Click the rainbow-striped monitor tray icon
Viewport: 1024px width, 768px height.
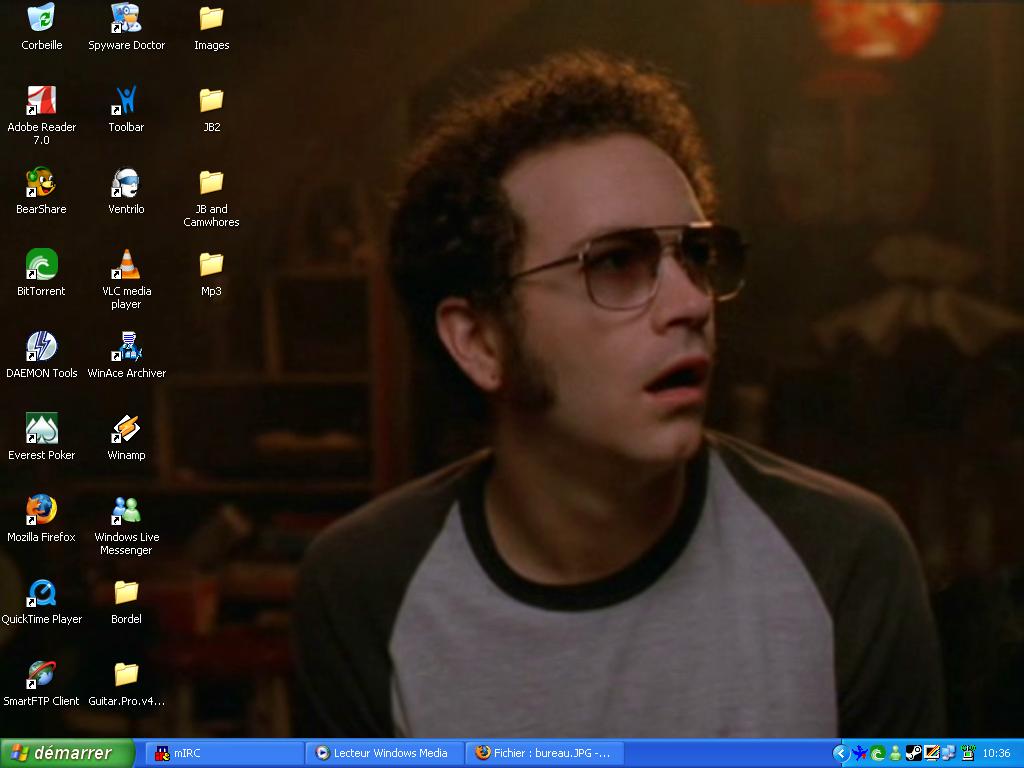coord(931,753)
